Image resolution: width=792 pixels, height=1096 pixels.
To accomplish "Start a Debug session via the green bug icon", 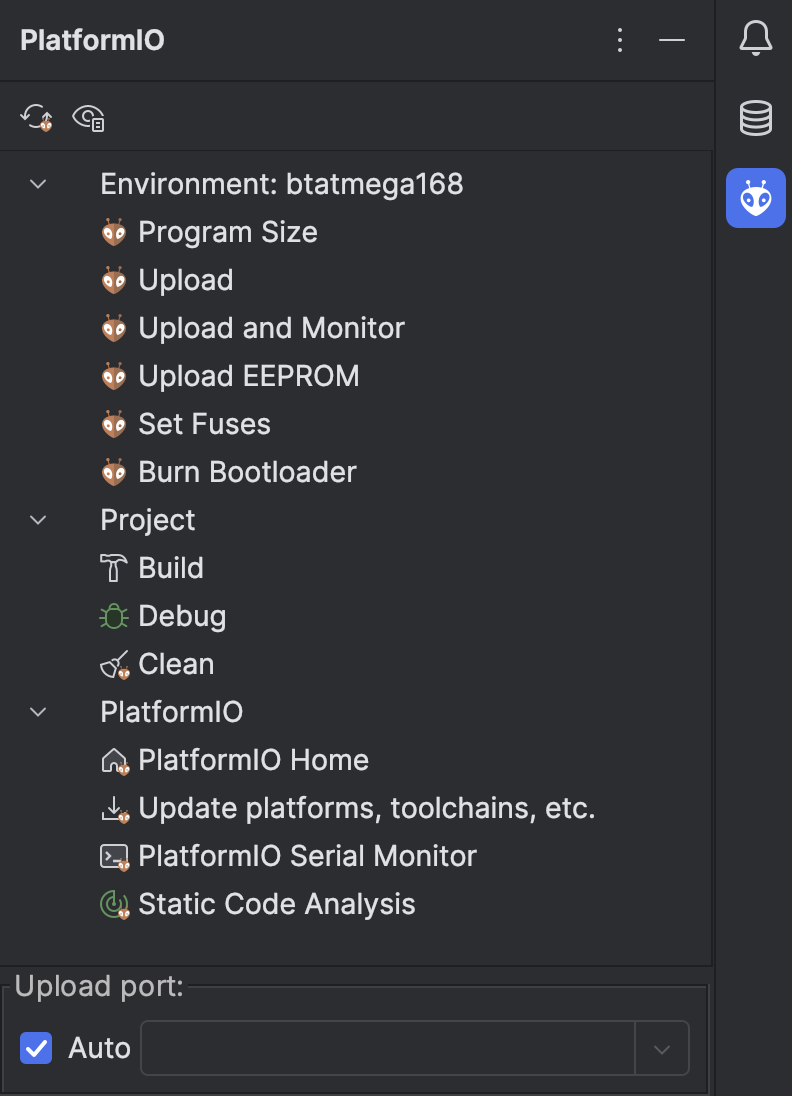I will [x=113, y=616].
